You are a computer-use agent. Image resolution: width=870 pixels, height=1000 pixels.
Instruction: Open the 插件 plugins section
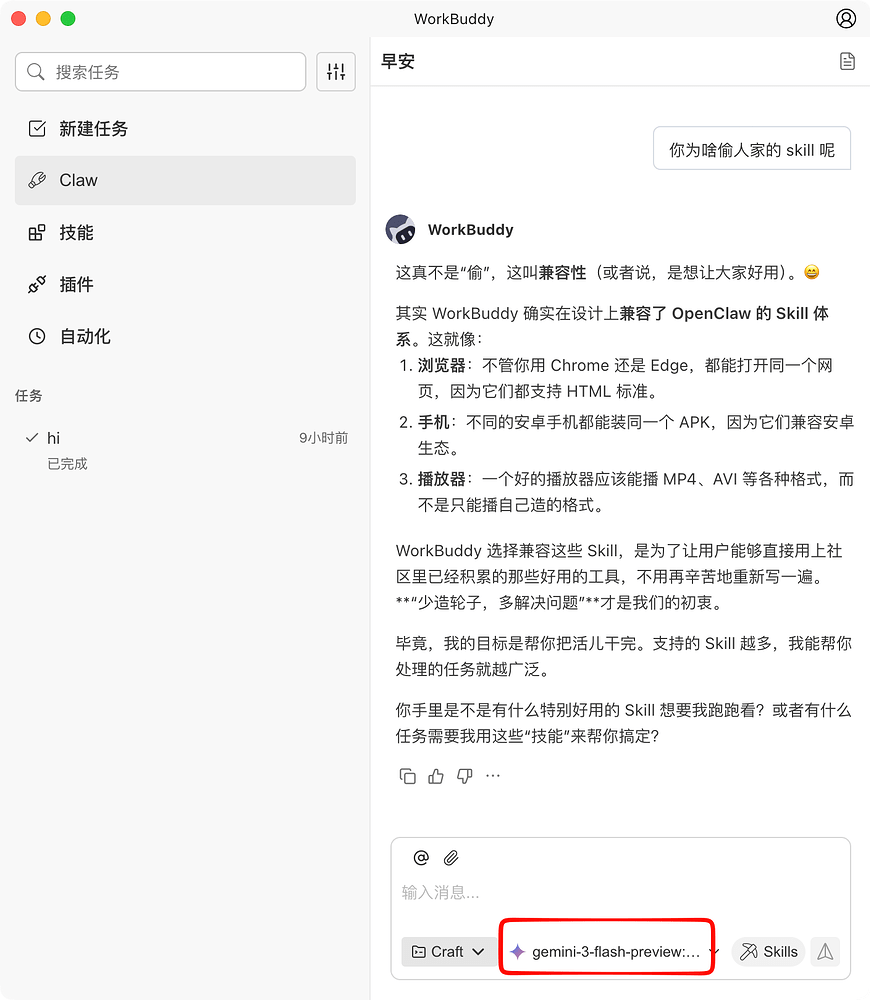coord(185,284)
